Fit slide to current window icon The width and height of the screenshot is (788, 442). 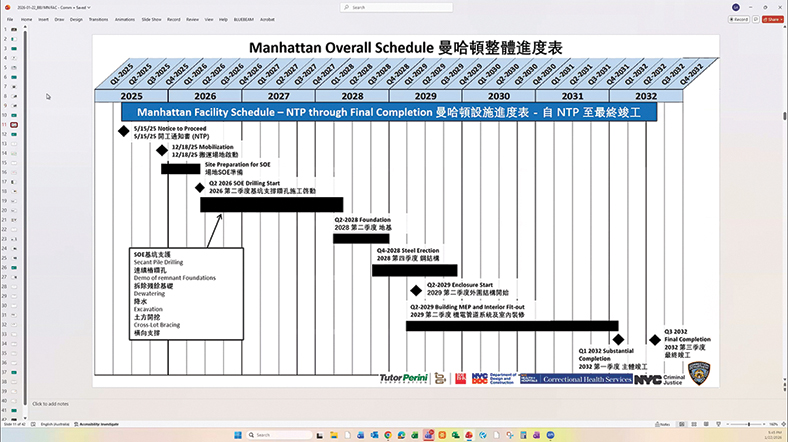point(782,424)
